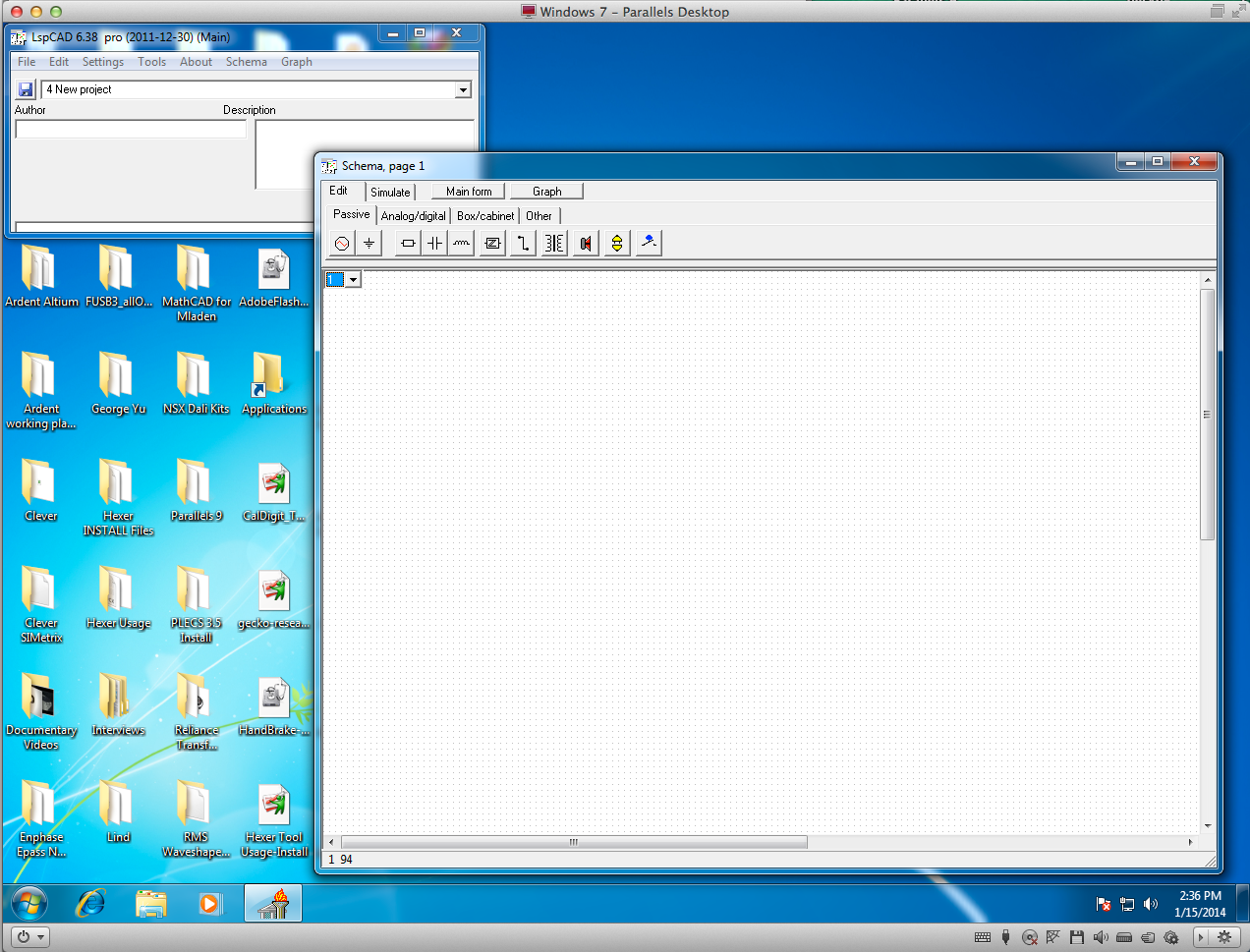
Task: Click the Windows volume tray icon
Action: [x=1151, y=904]
